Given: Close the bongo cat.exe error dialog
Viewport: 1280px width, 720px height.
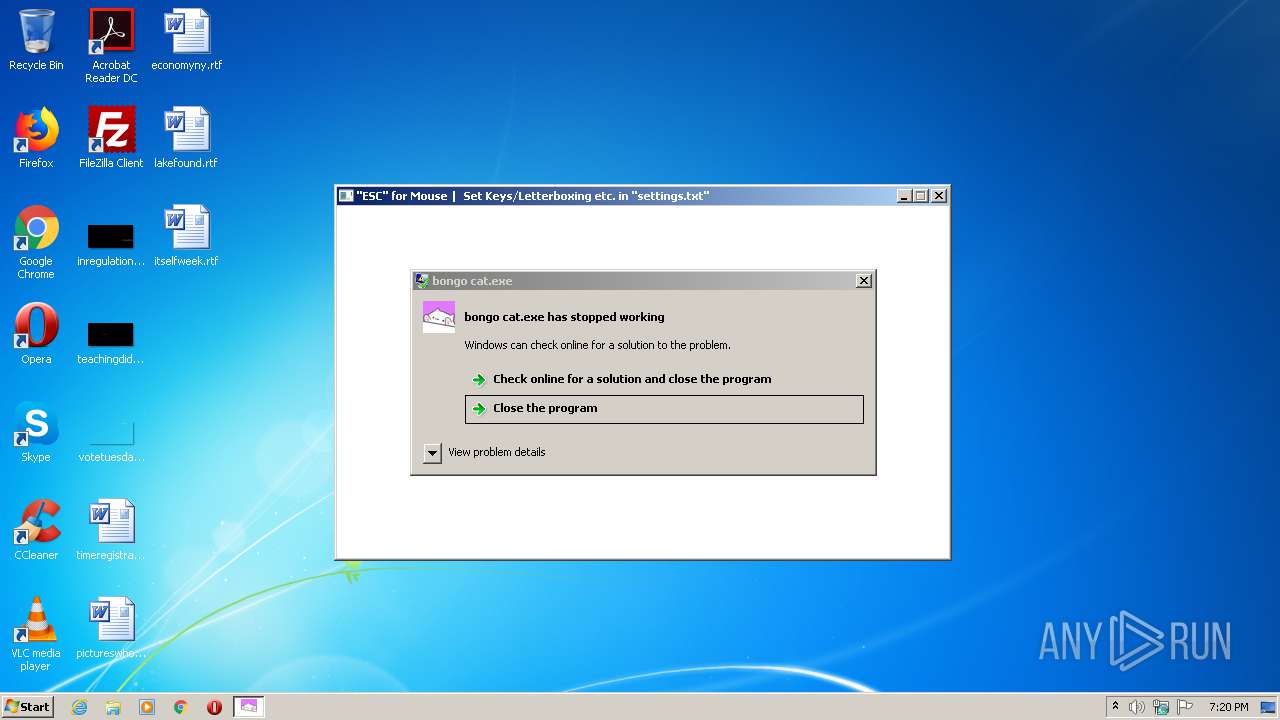Looking at the screenshot, I should (x=864, y=281).
